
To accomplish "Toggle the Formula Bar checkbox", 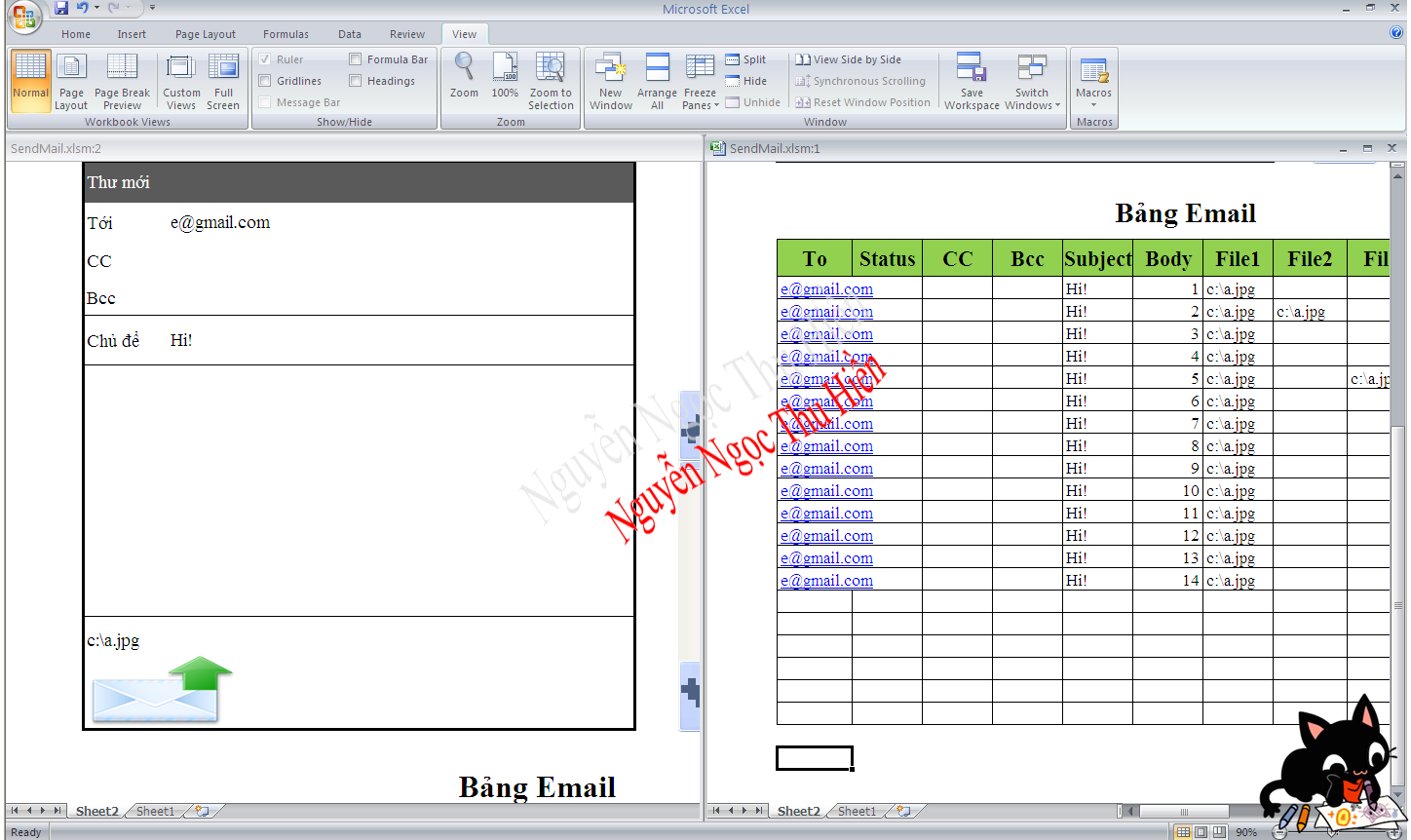I will [356, 59].
